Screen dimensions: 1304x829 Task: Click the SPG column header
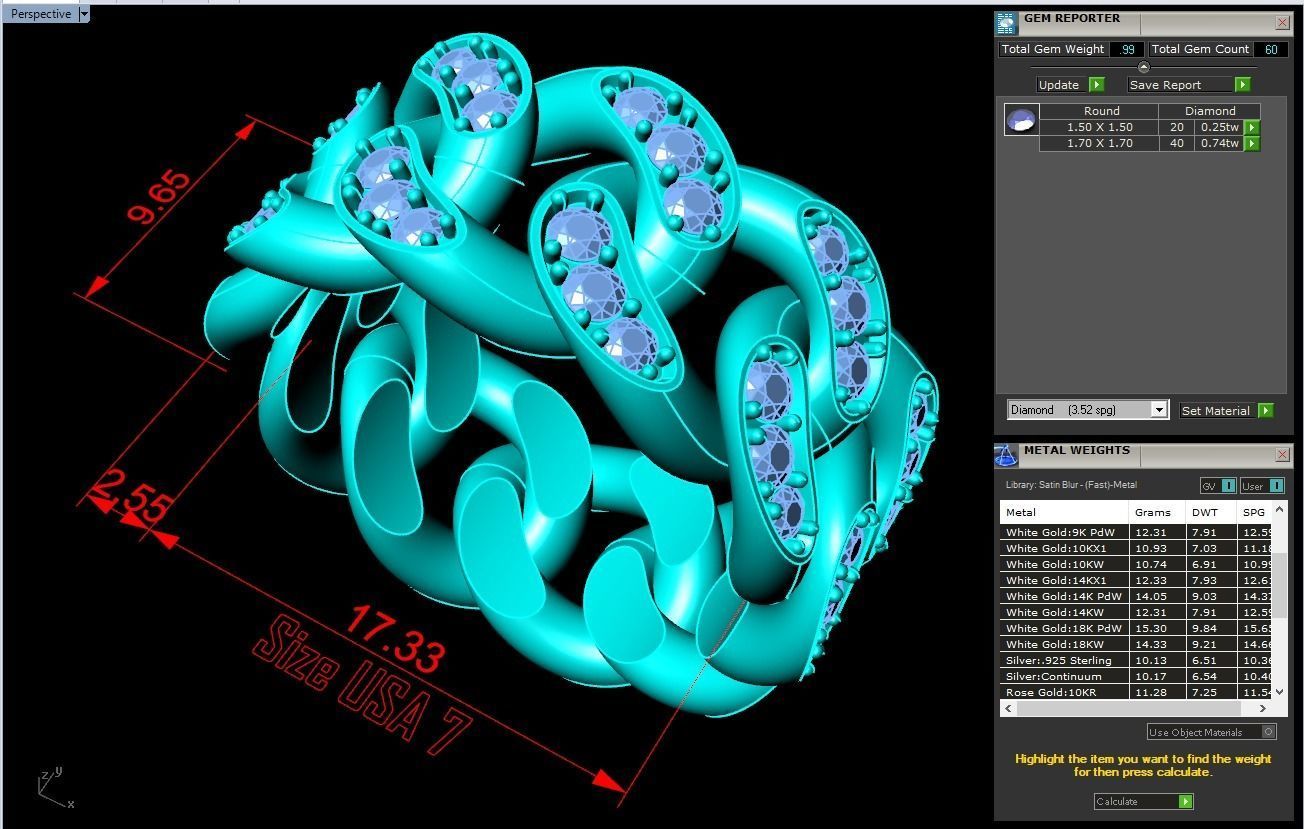click(x=1254, y=512)
